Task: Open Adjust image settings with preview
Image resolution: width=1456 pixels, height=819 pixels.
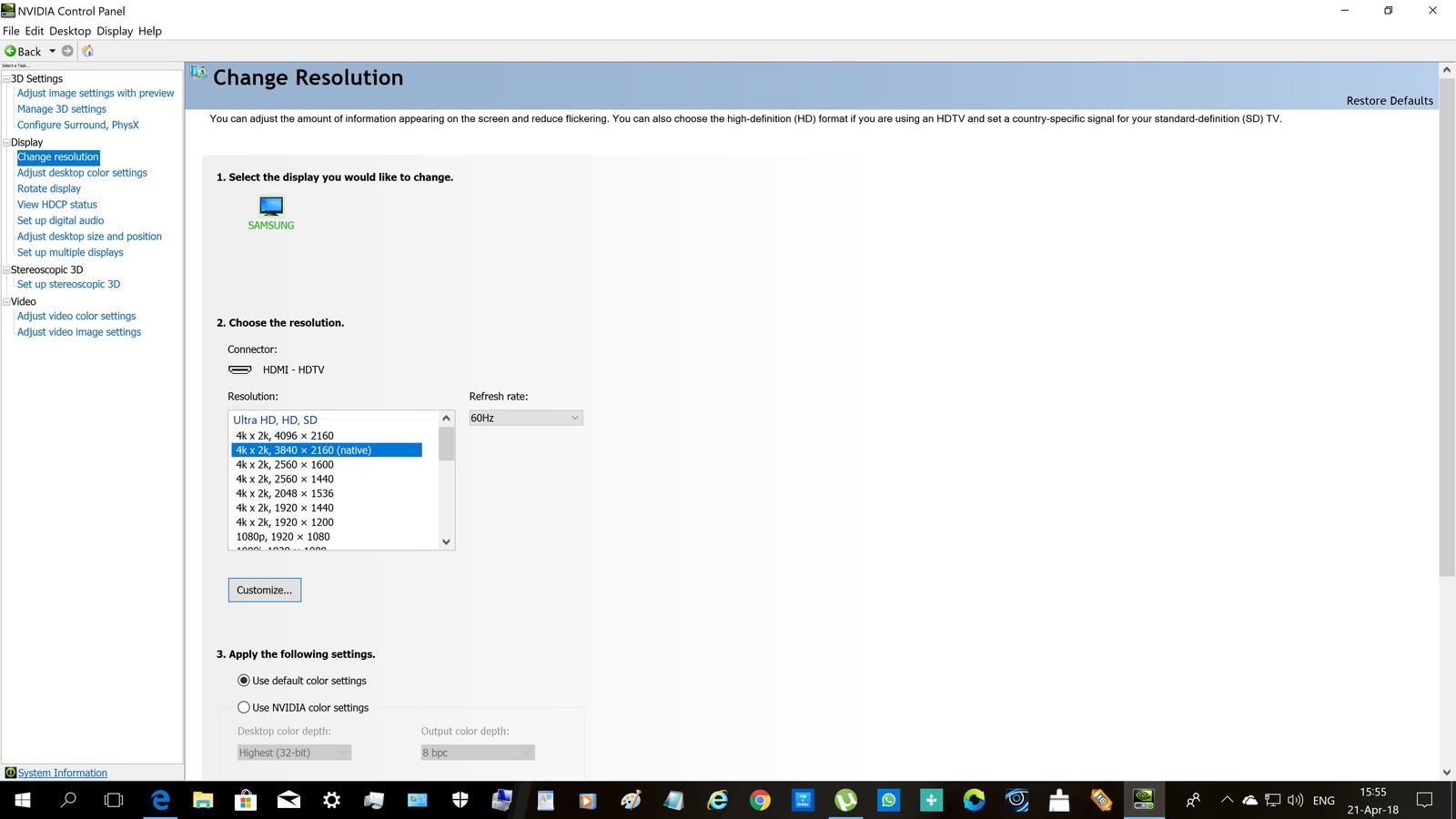Action: [96, 93]
